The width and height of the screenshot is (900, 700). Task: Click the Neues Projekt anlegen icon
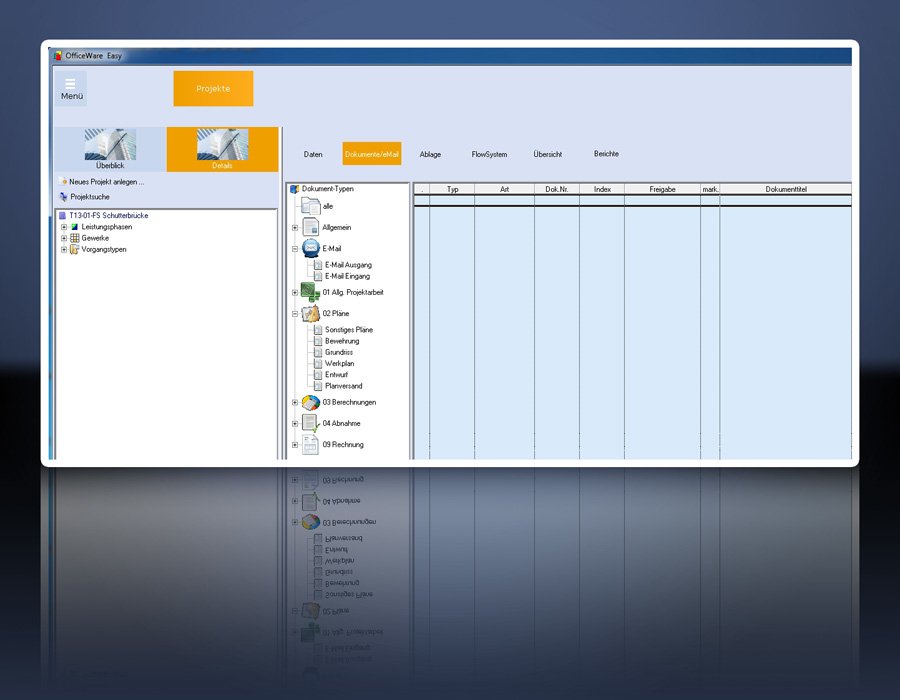63,181
